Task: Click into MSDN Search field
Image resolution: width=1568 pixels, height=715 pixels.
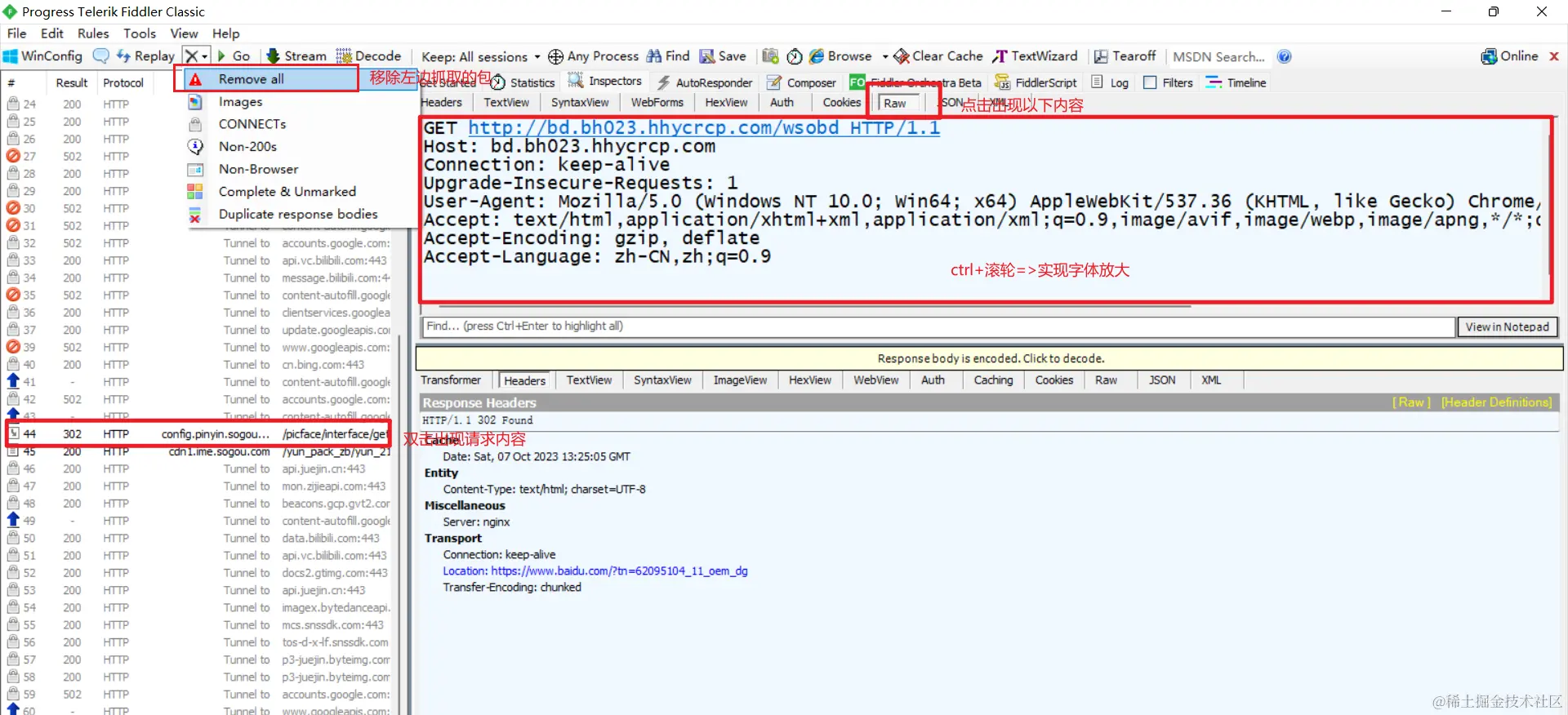Action: pyautogui.click(x=1218, y=56)
